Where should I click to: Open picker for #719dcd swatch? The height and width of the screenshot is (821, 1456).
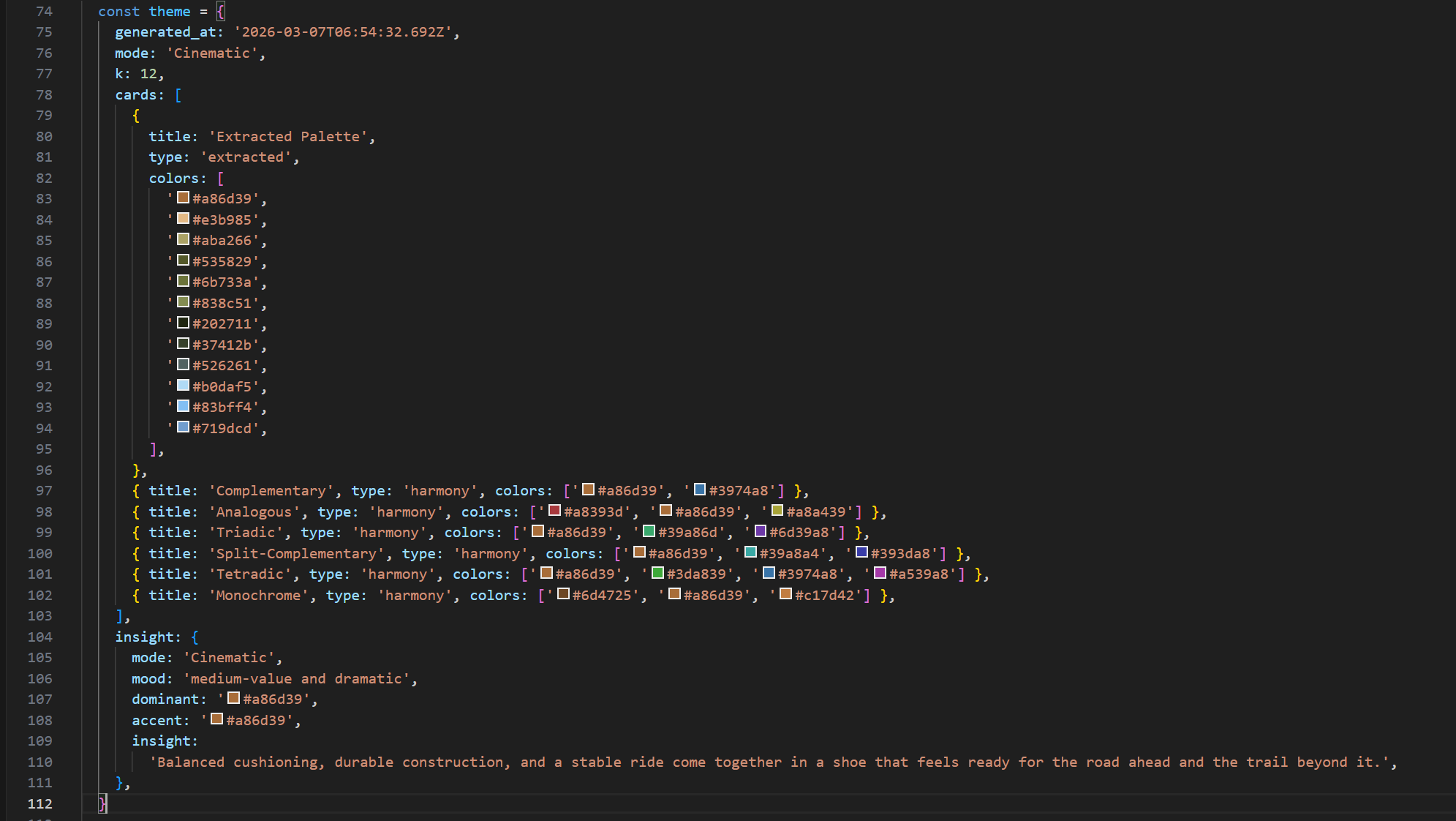pyautogui.click(x=184, y=427)
